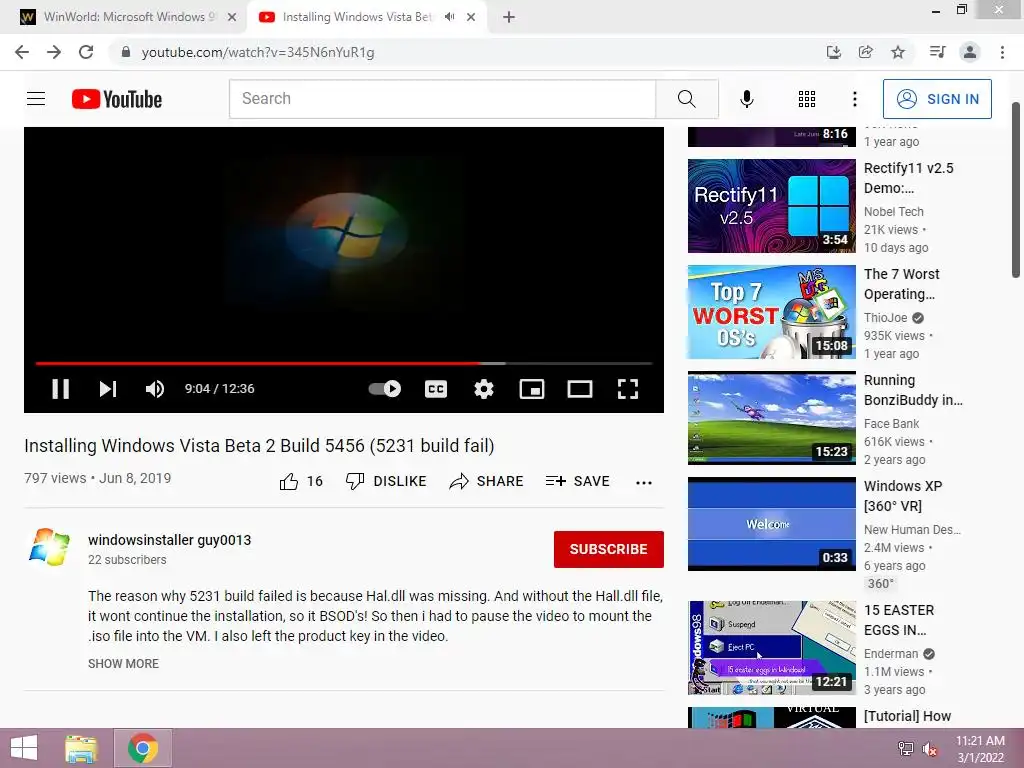The image size is (1024, 768).
Task: Open muted volume icon in tray
Action: click(930, 749)
